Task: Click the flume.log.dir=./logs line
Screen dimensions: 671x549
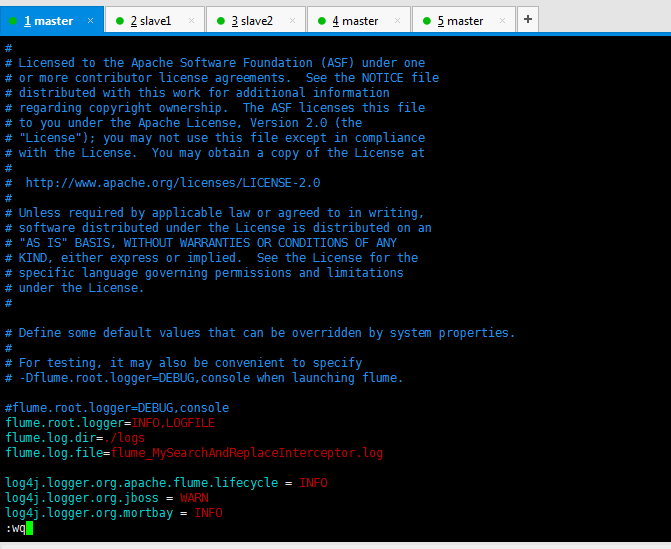Action: coord(75,438)
